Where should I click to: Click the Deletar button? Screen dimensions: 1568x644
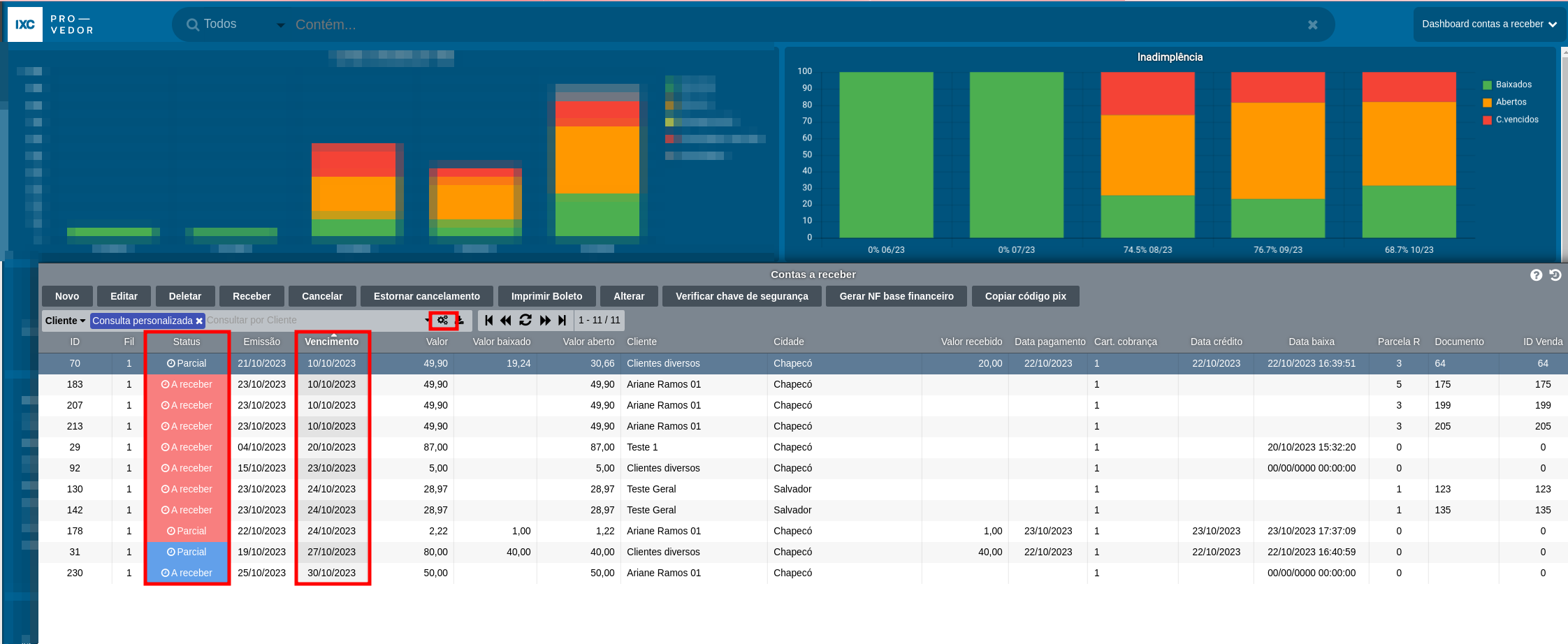[x=185, y=296]
